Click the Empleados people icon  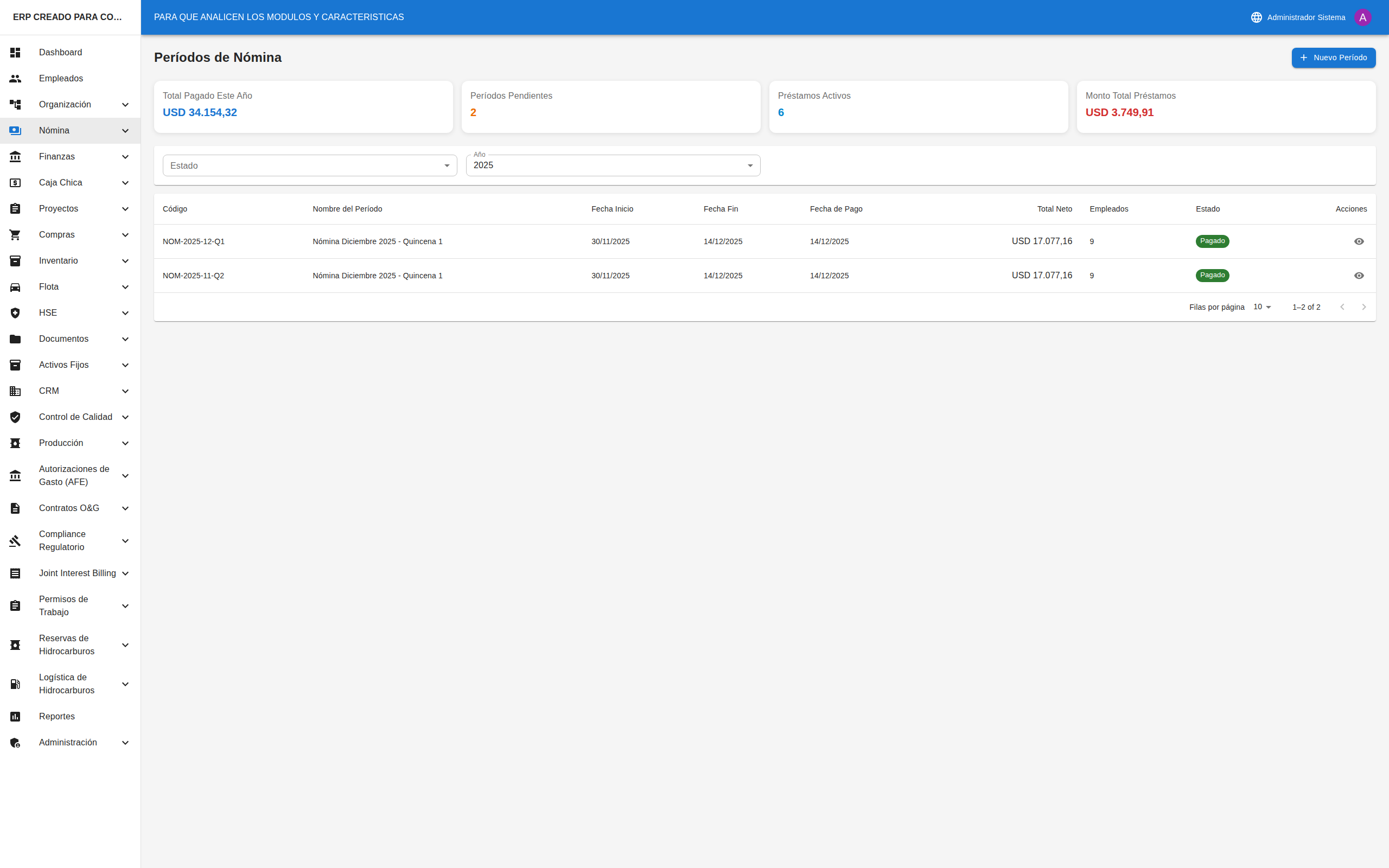click(16, 79)
